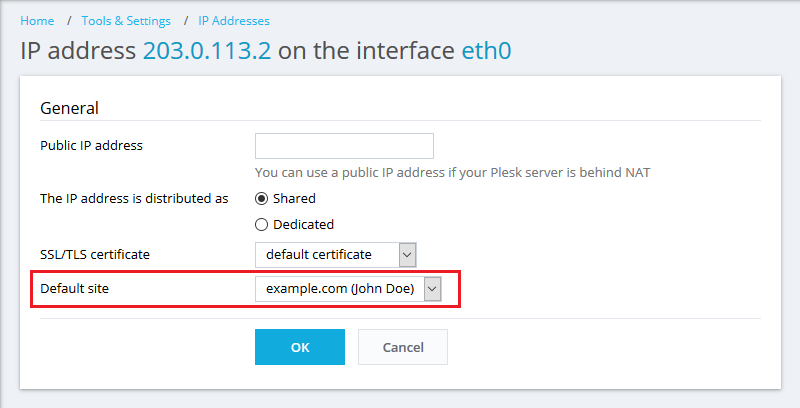The height and width of the screenshot is (408, 800).
Task: Click the Dedicated option label text
Action: tap(303, 224)
